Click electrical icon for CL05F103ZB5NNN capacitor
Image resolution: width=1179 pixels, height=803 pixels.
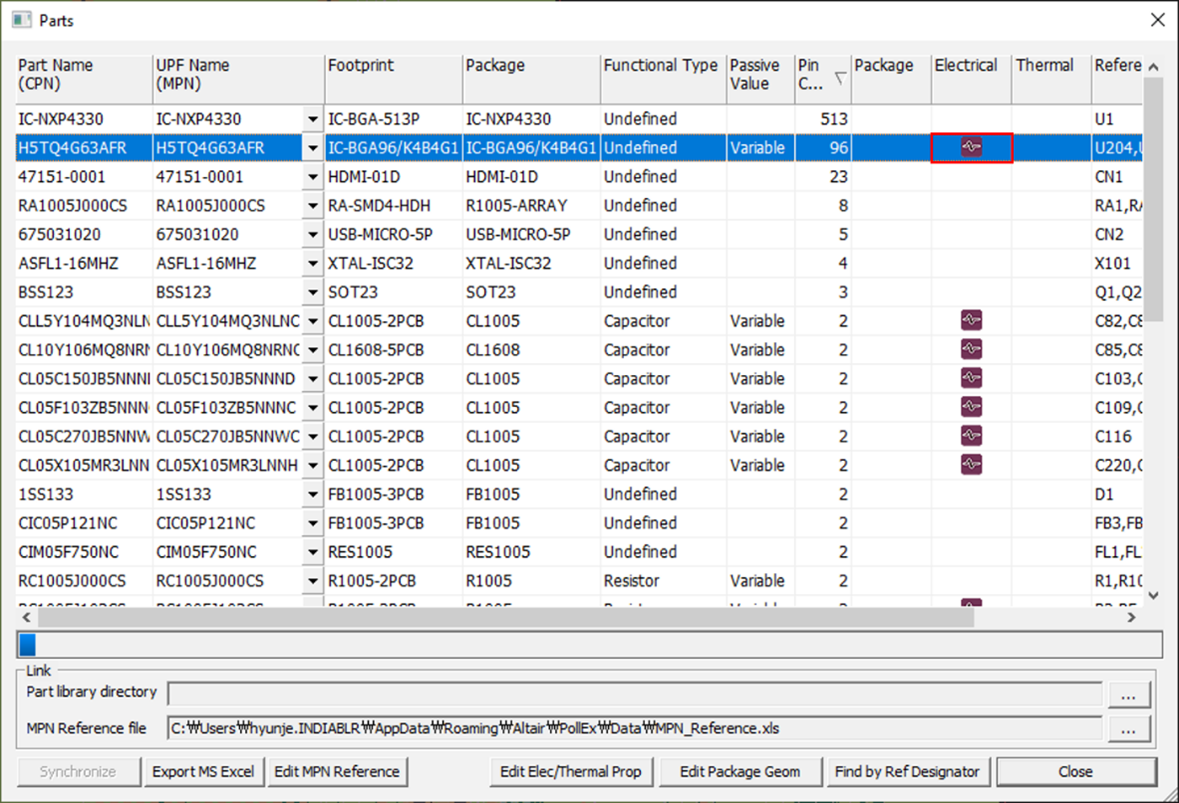point(971,408)
